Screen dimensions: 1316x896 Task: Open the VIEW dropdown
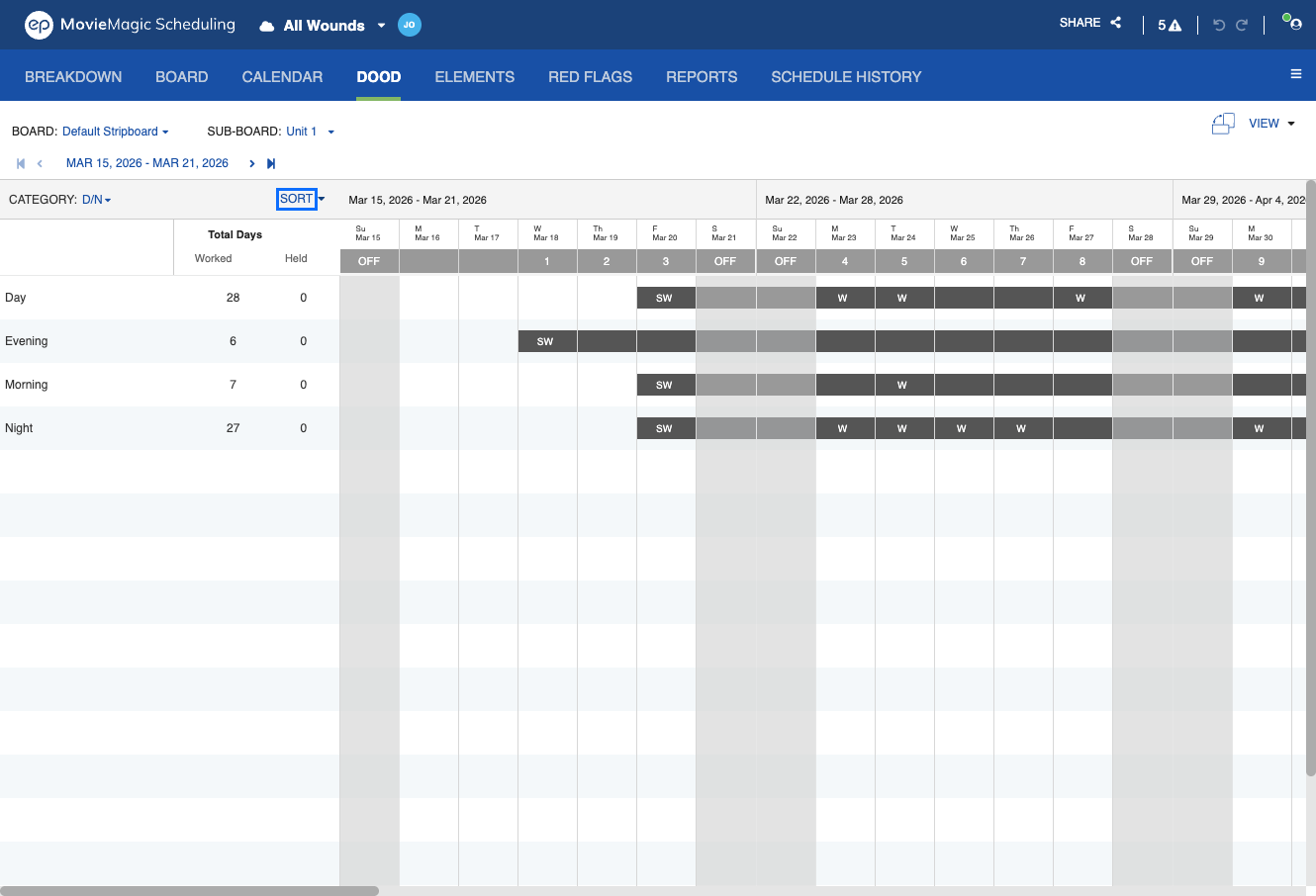[x=1271, y=124]
